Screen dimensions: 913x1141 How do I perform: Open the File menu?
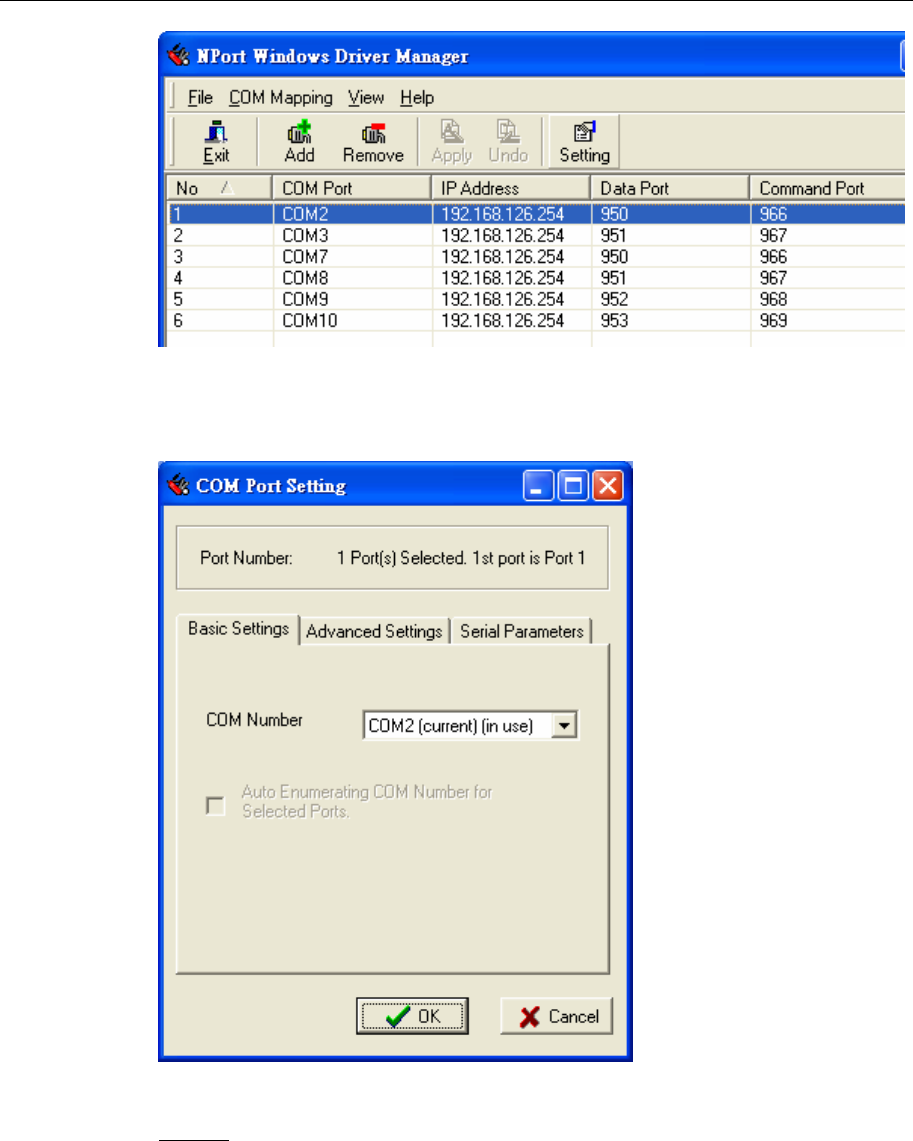click(x=200, y=98)
